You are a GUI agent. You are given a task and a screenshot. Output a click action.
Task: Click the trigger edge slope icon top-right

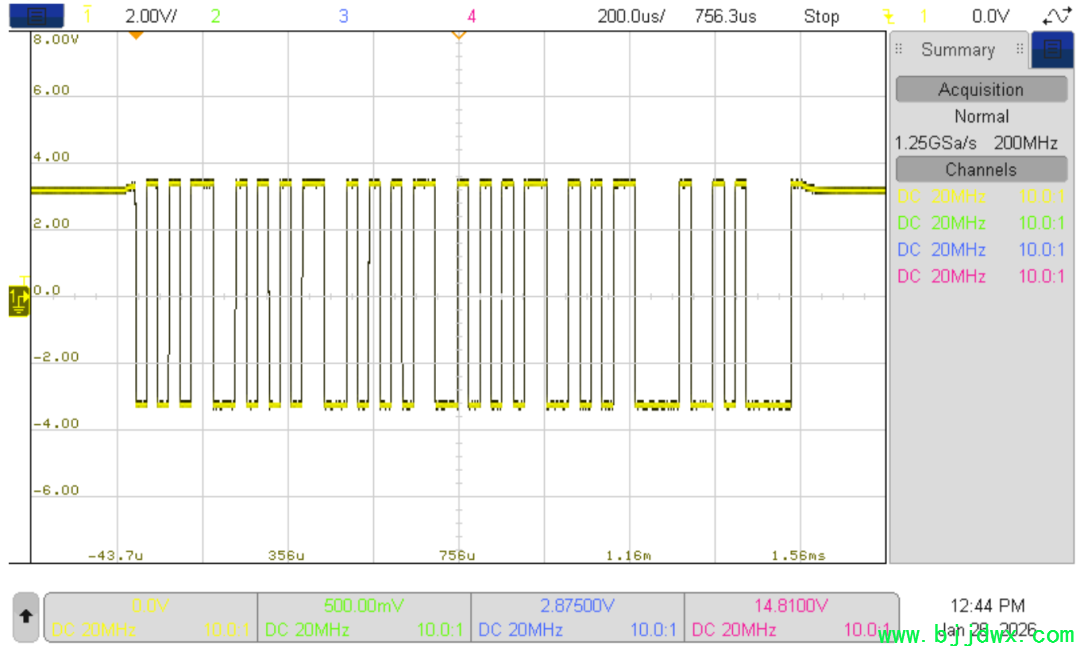tap(1055, 16)
